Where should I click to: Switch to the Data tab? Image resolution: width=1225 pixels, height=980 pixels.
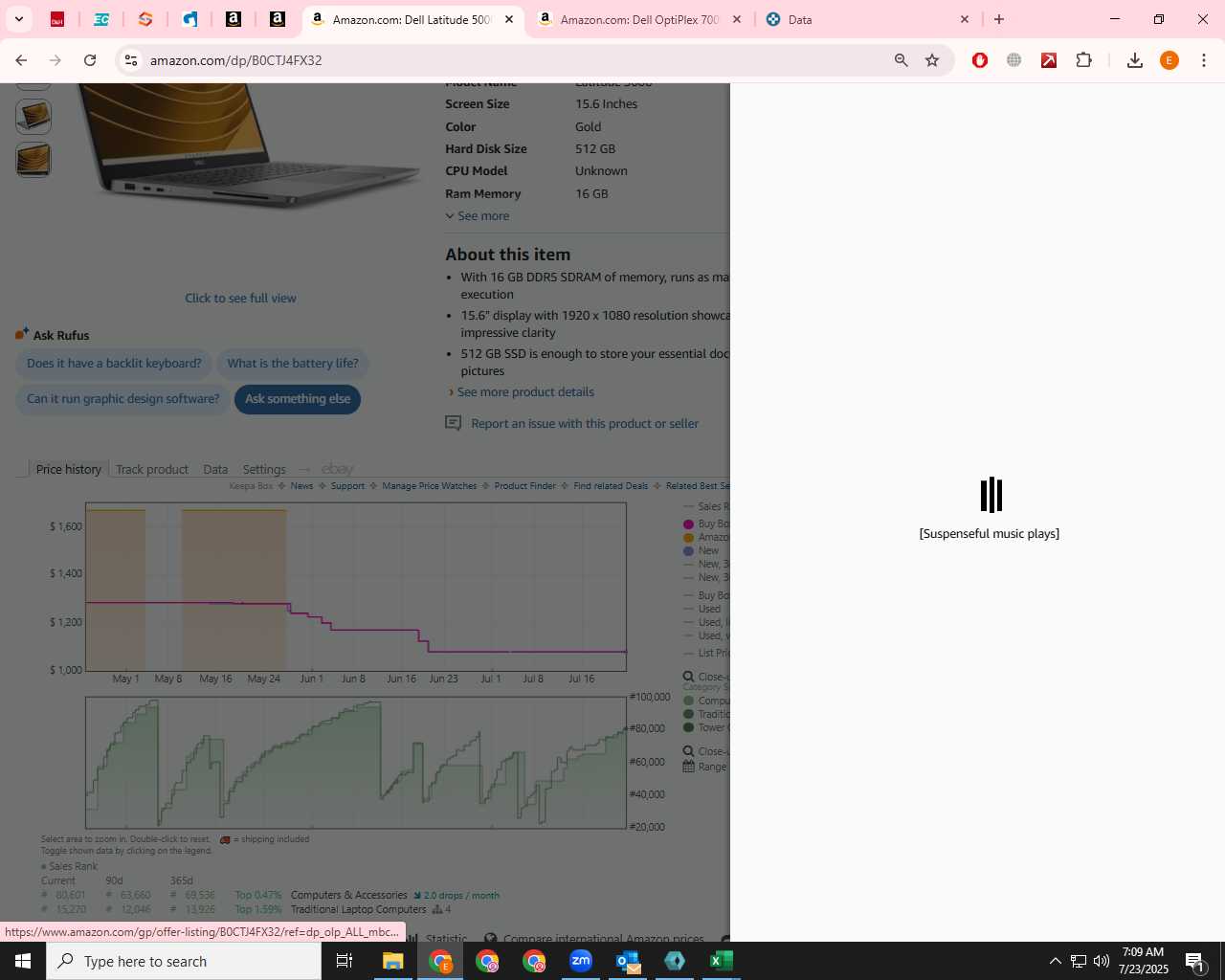click(x=866, y=19)
